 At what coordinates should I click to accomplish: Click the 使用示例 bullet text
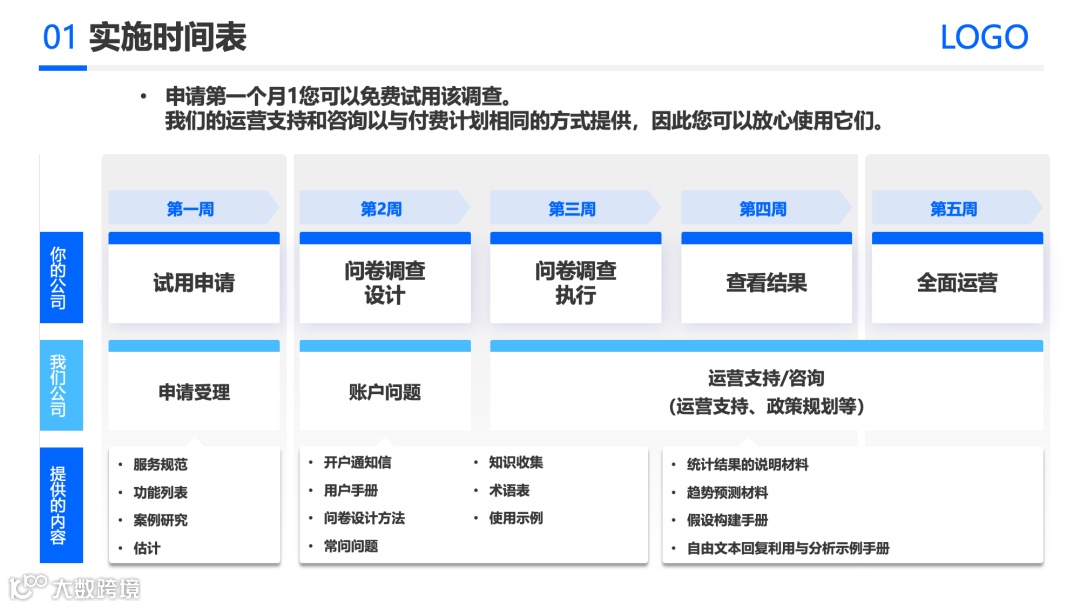tap(516, 518)
